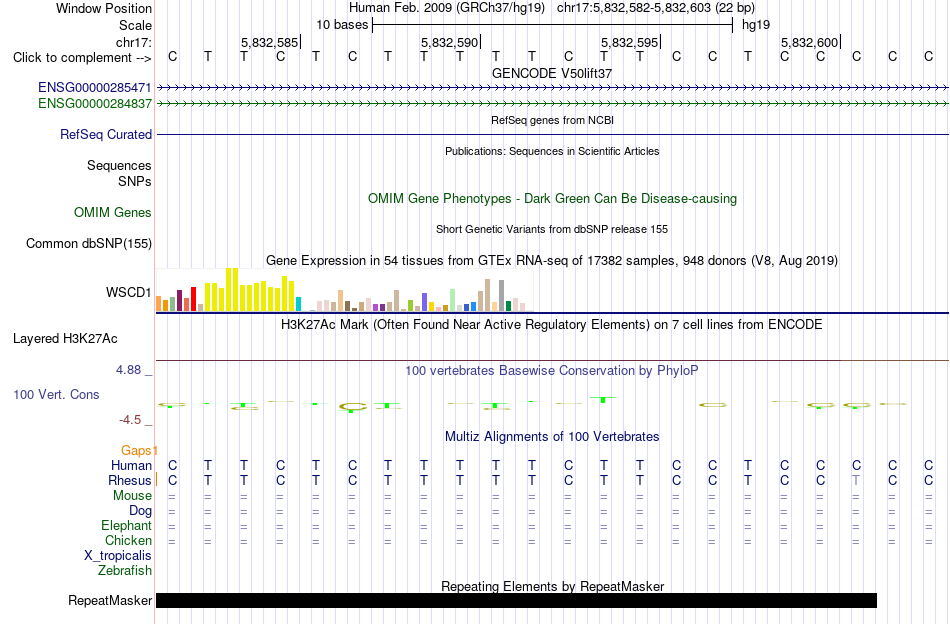
Task: Click the SNPs subtrack label
Action: click(135, 181)
